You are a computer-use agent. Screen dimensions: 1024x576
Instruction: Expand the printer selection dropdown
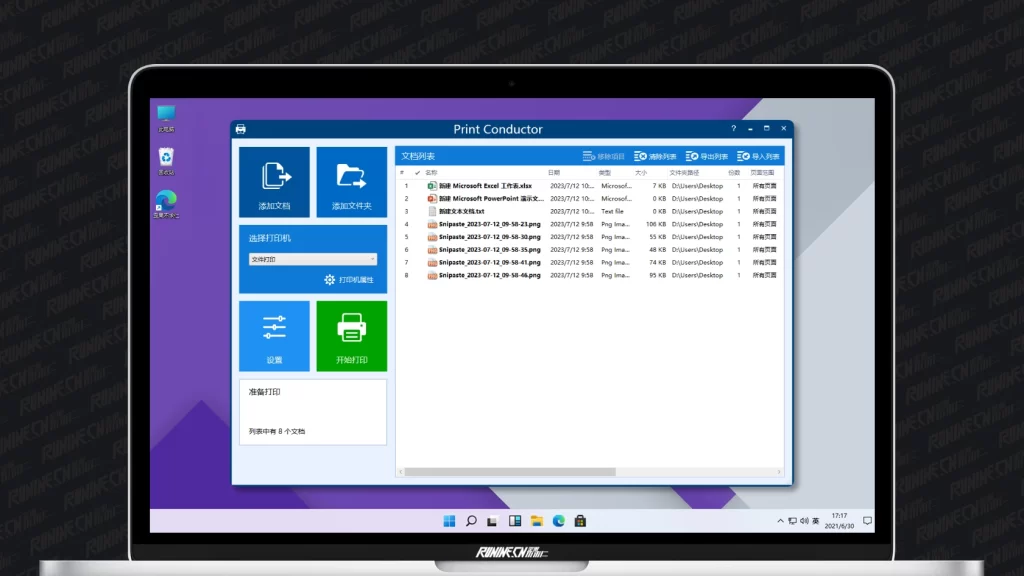[x=372, y=259]
